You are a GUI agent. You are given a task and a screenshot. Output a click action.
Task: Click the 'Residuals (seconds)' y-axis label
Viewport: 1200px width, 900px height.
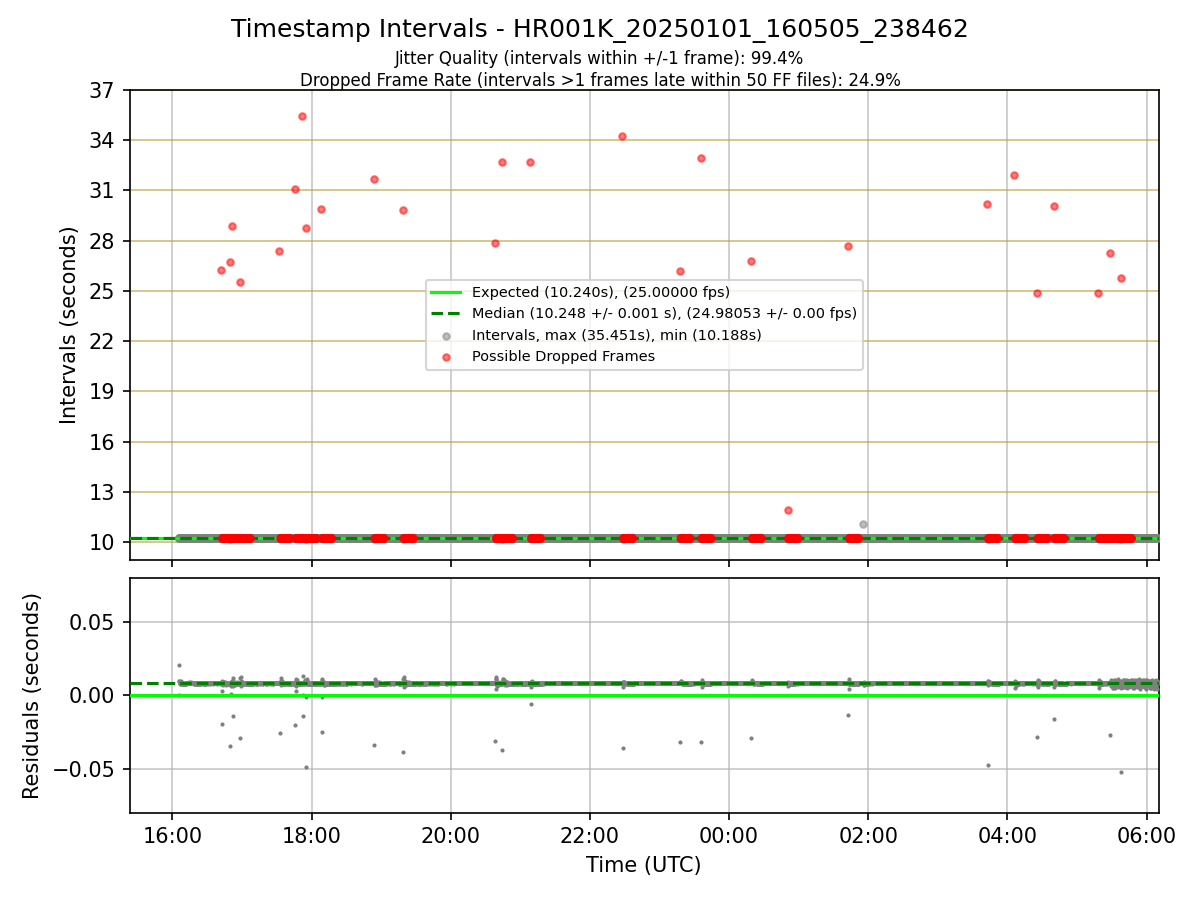[32, 696]
